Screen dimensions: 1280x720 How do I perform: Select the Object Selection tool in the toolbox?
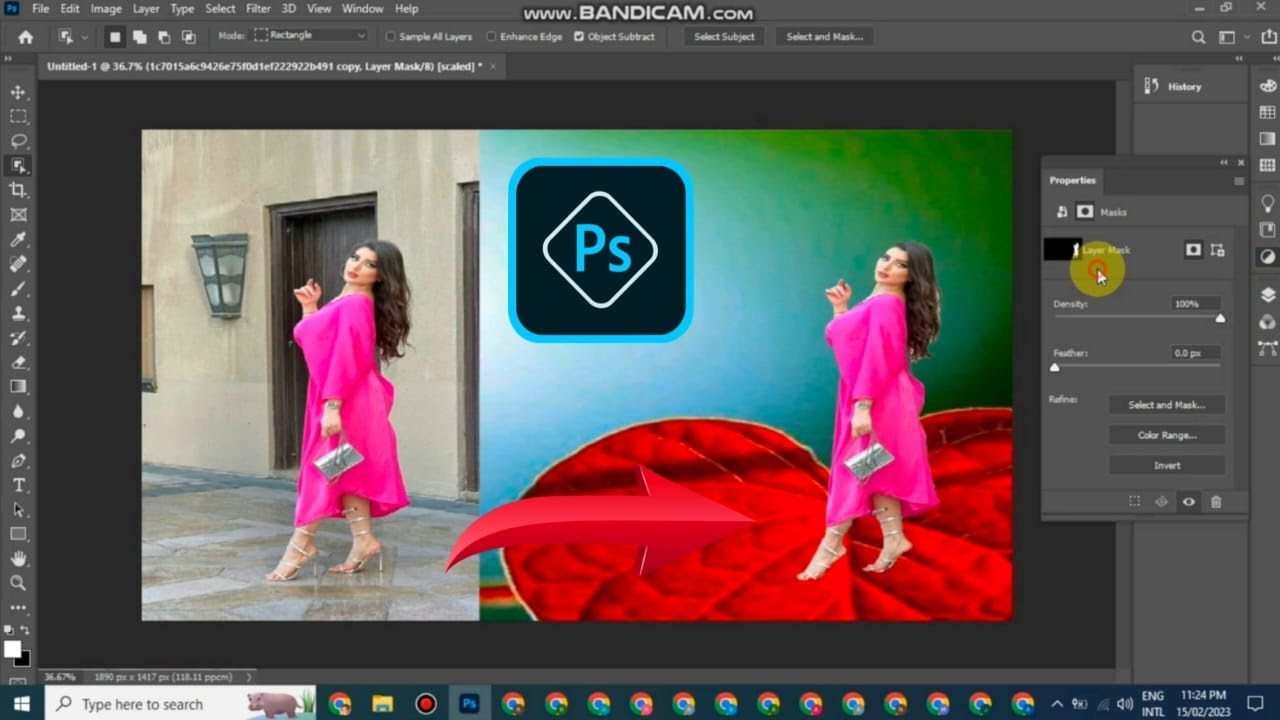18,166
